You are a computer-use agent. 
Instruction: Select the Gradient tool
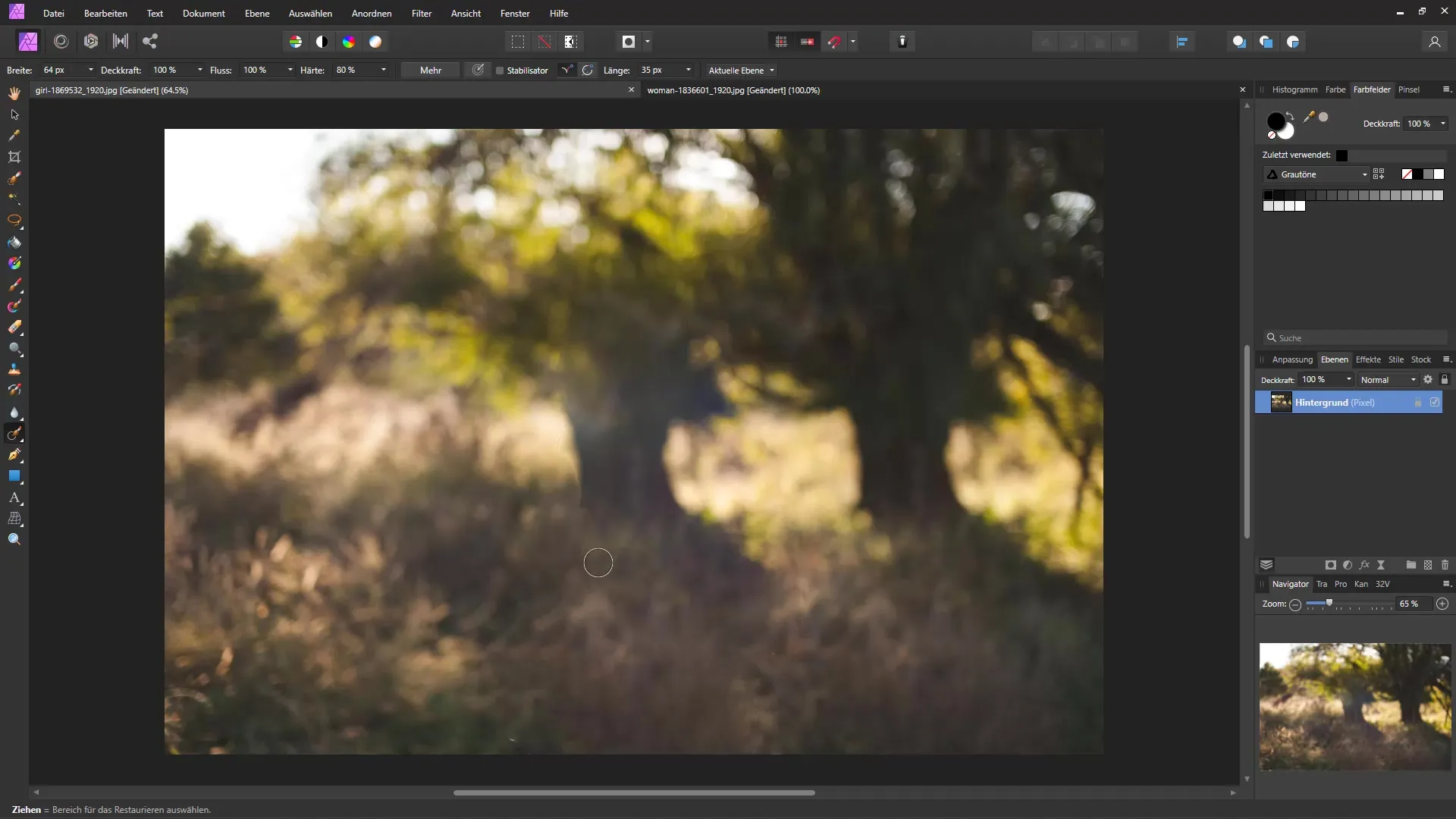coord(14,263)
